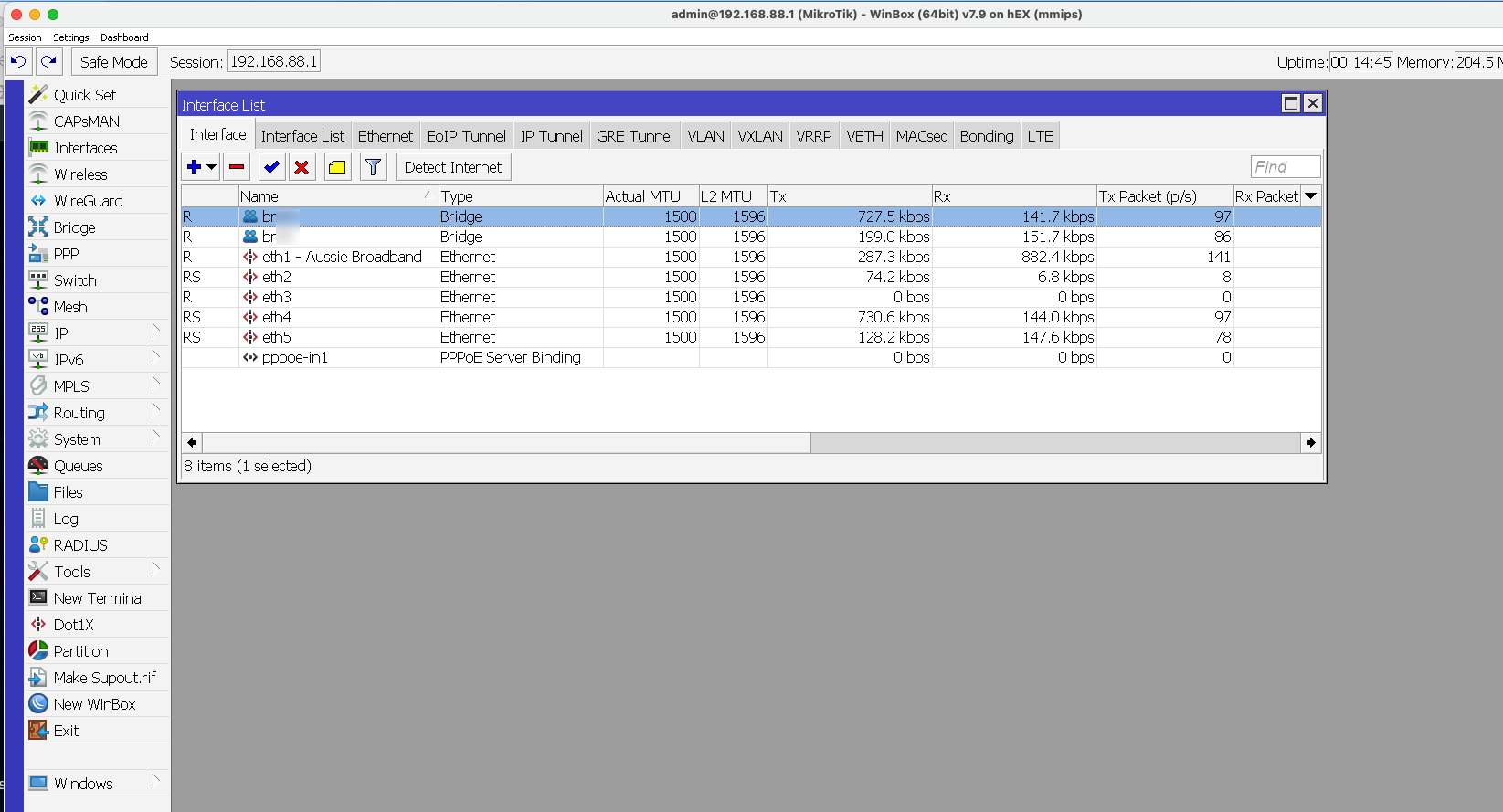Image resolution: width=1503 pixels, height=812 pixels.
Task: Click the horizontal scrollbar in Interface List
Action: tap(504, 443)
